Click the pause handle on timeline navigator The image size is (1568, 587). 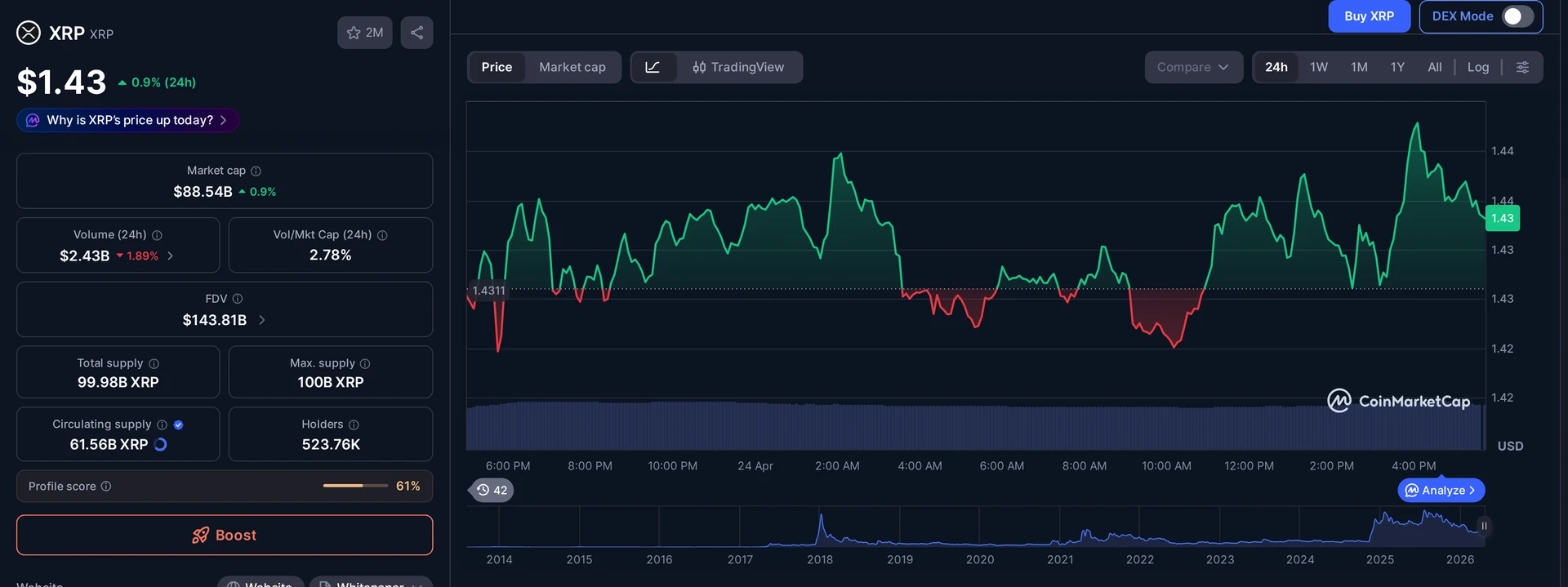[1484, 526]
